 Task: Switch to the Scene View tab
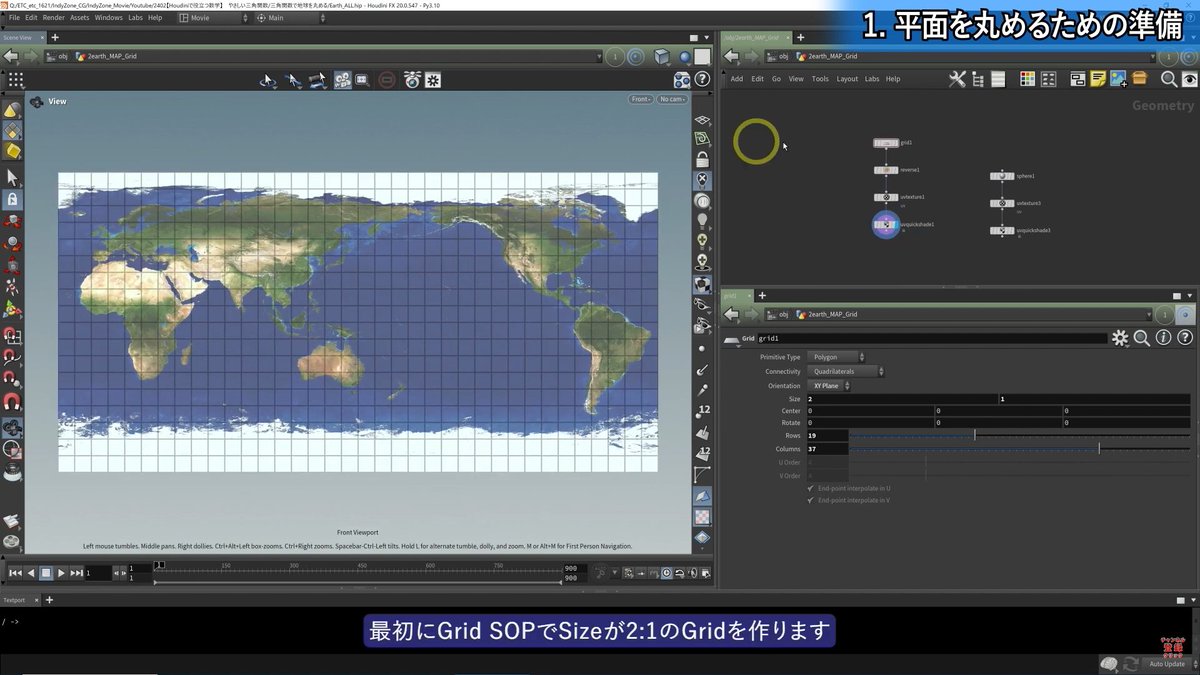tap(18, 37)
